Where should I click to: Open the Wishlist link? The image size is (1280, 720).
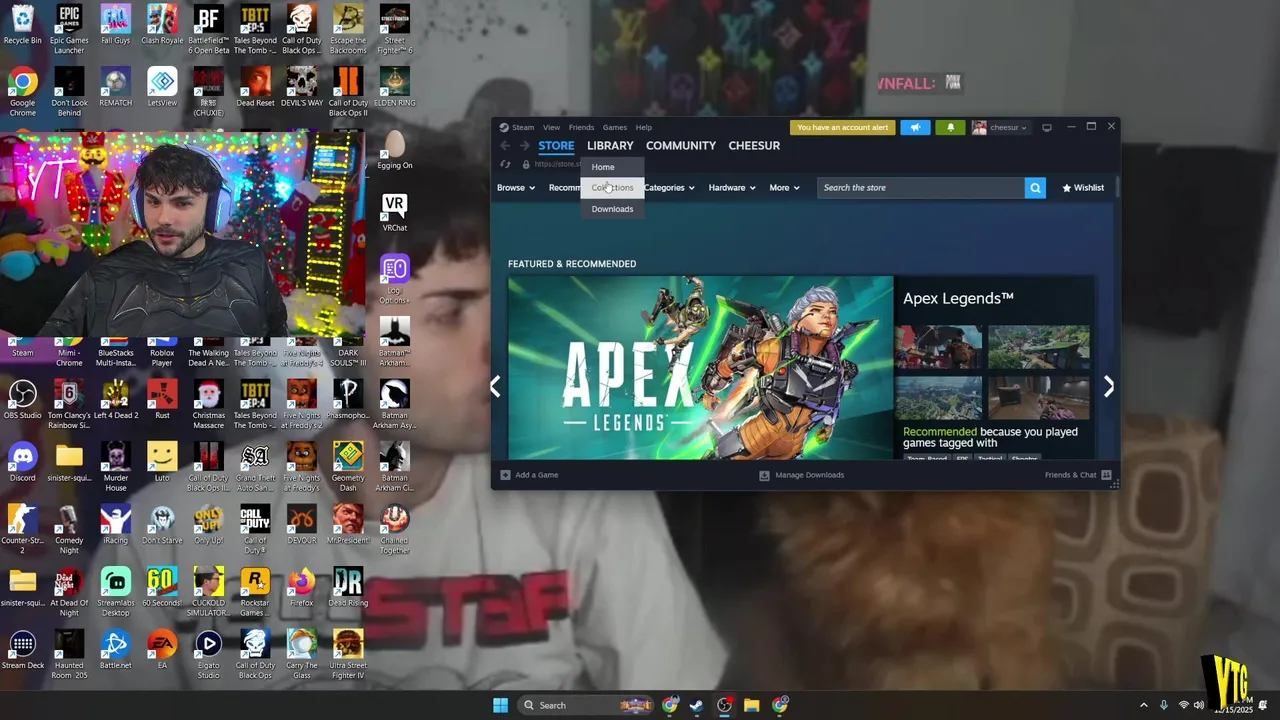pyautogui.click(x=1083, y=188)
